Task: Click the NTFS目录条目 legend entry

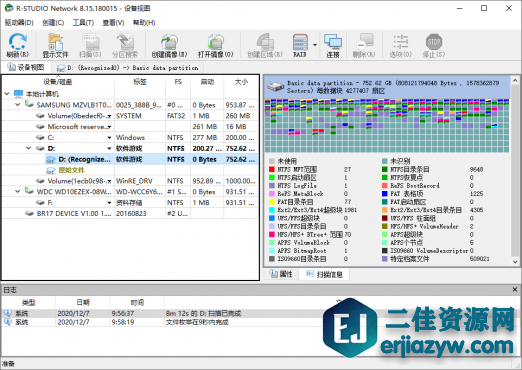Action: coord(410,169)
